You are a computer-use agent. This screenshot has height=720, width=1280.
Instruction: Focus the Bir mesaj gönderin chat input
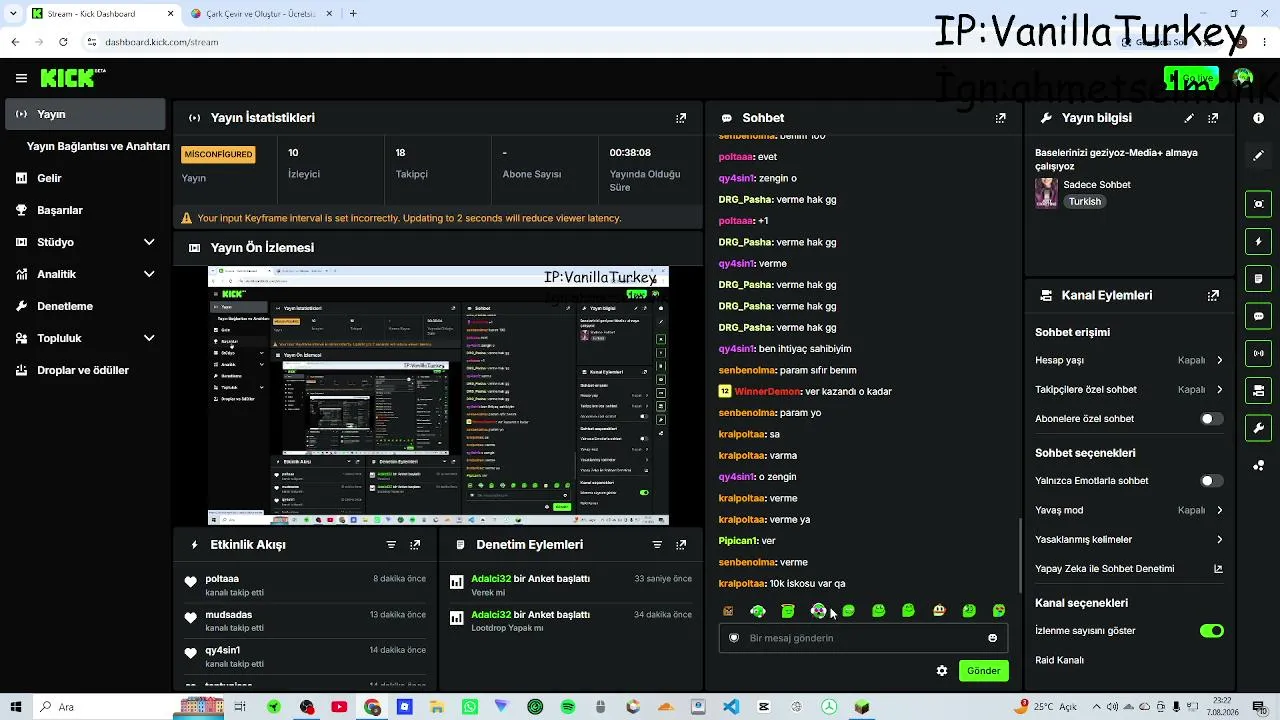(x=863, y=638)
